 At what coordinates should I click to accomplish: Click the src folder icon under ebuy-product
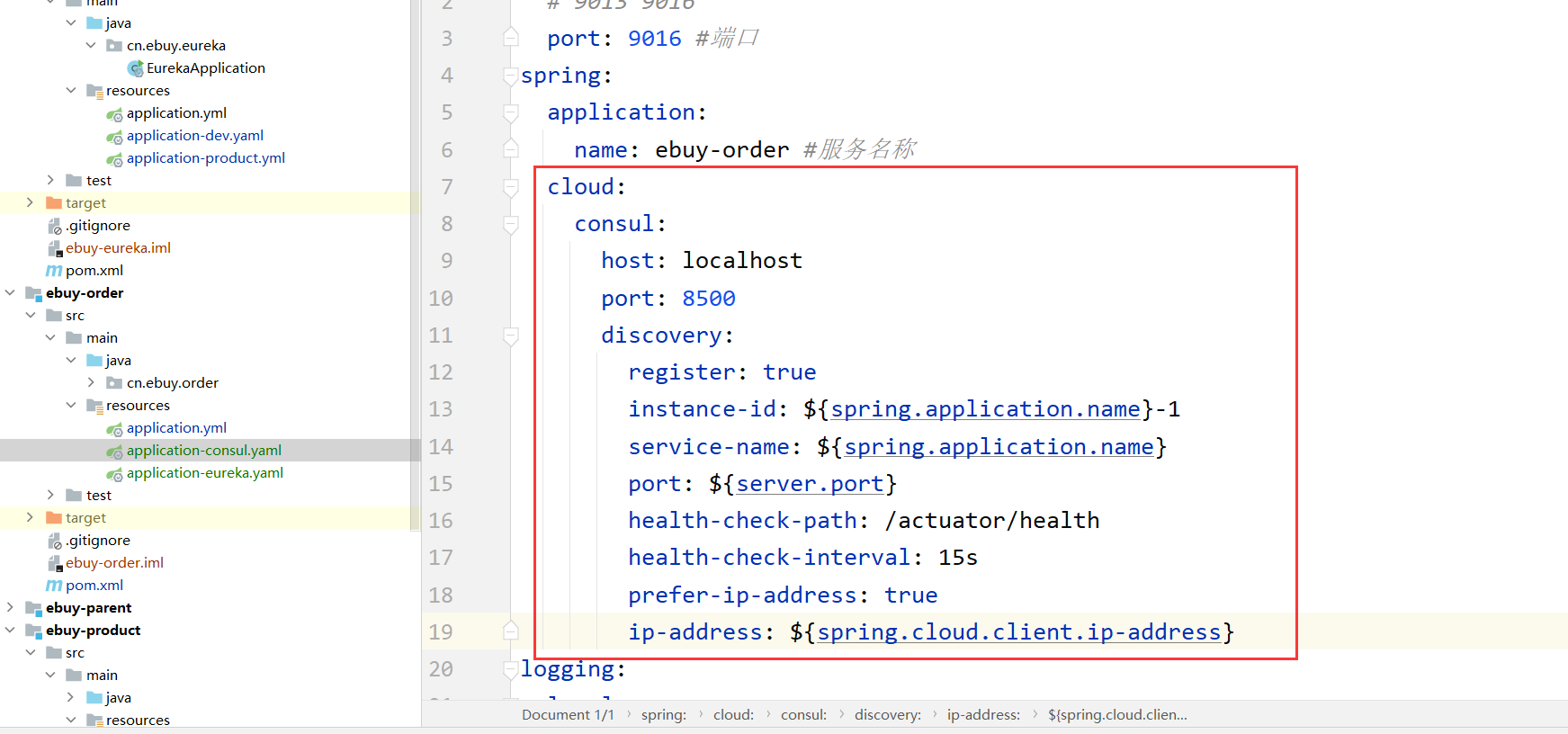(54, 653)
